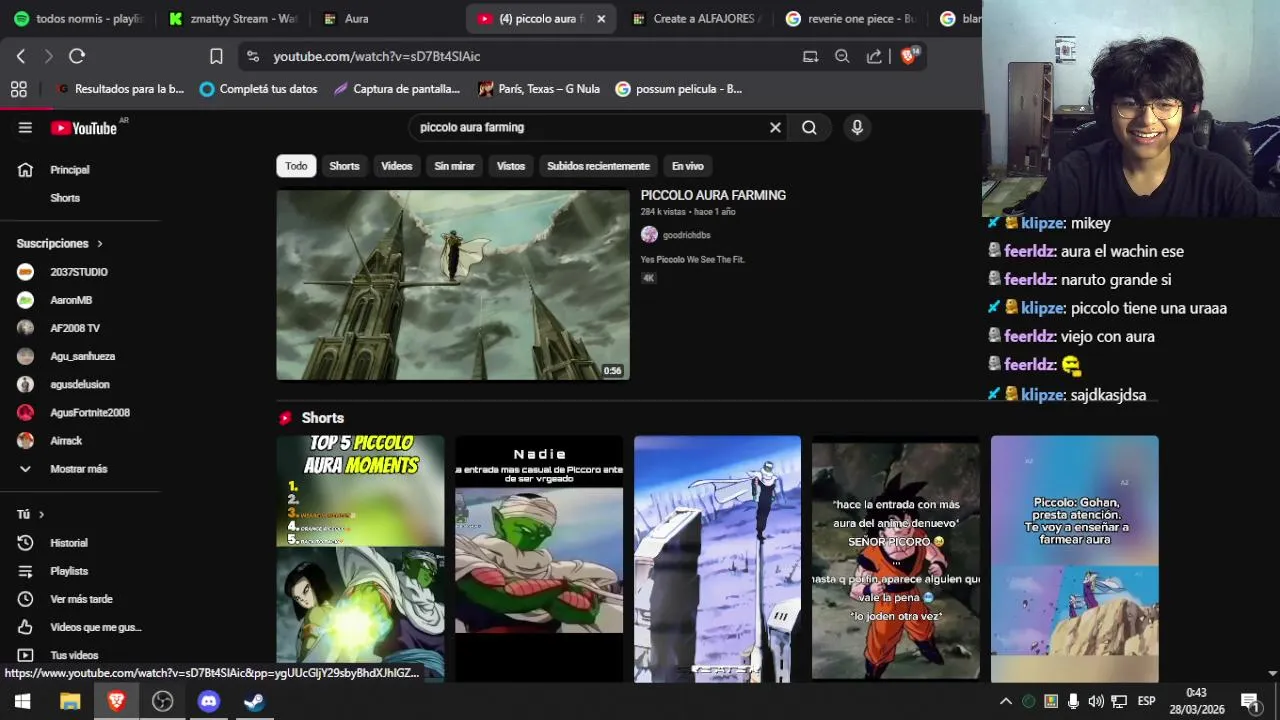Viewport: 1280px width, 720px height.
Task: Select the Vistos filter chip
Action: tap(511, 166)
